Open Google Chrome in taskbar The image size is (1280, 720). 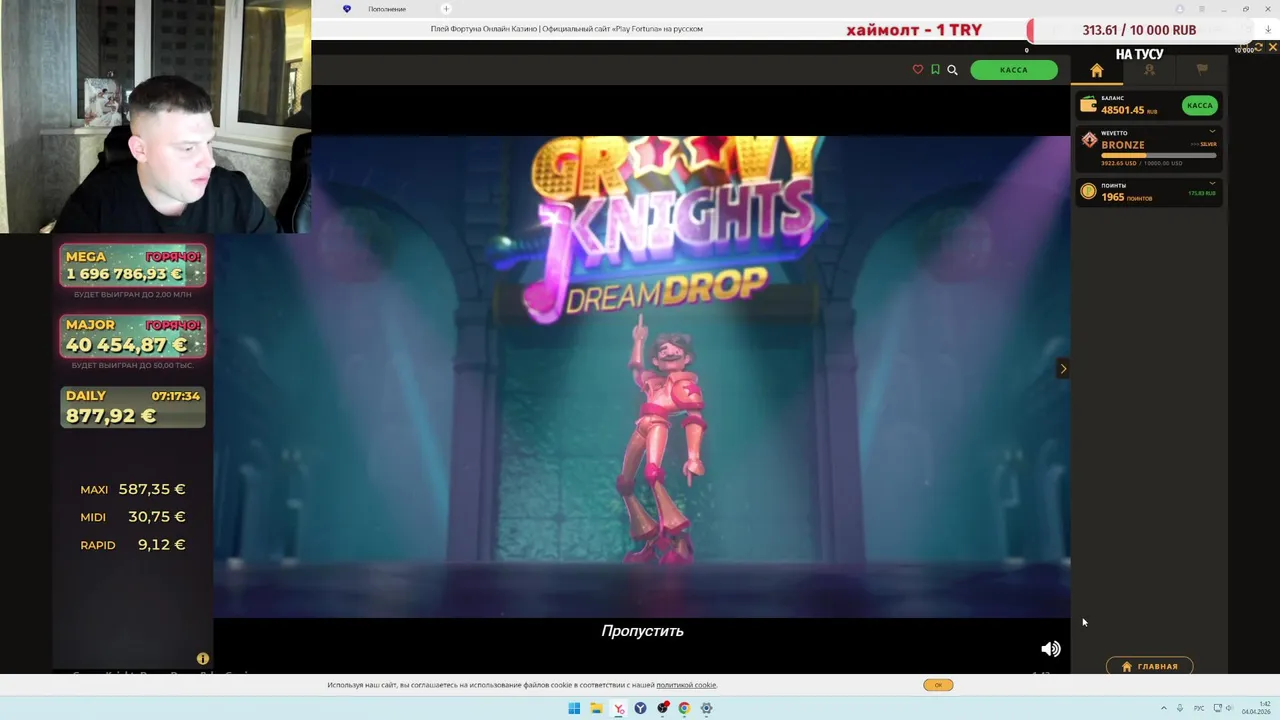click(x=684, y=708)
